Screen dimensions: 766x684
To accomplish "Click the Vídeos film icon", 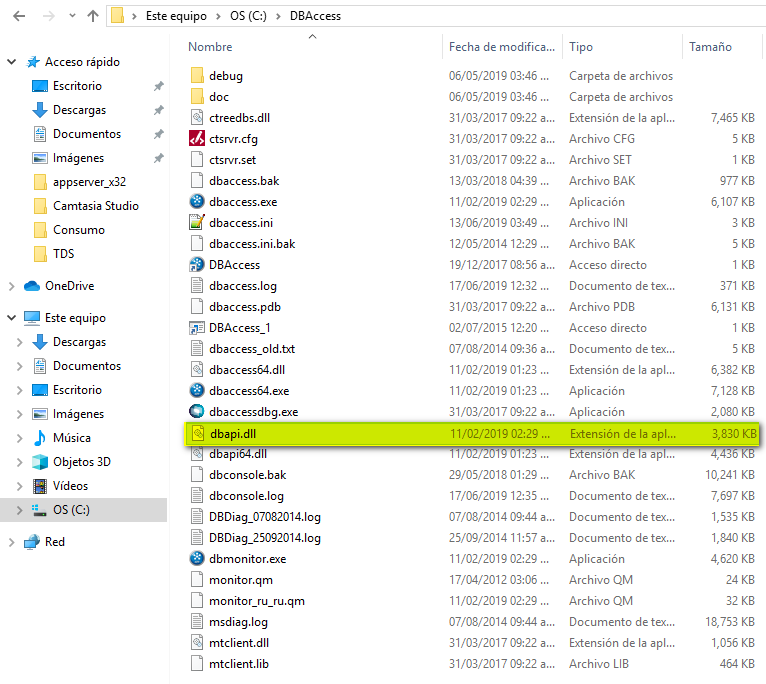I will pyautogui.click(x=40, y=486).
